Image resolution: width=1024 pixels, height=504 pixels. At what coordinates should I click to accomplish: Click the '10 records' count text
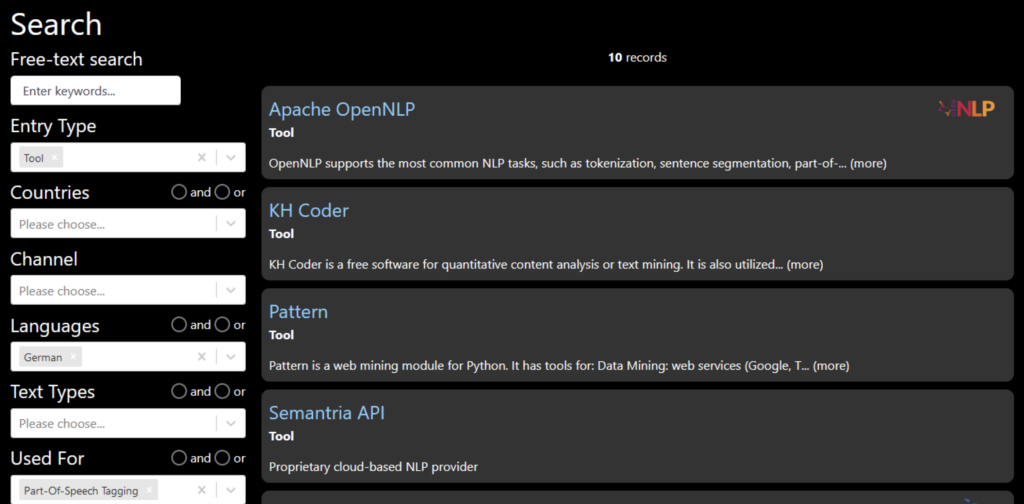click(x=637, y=57)
